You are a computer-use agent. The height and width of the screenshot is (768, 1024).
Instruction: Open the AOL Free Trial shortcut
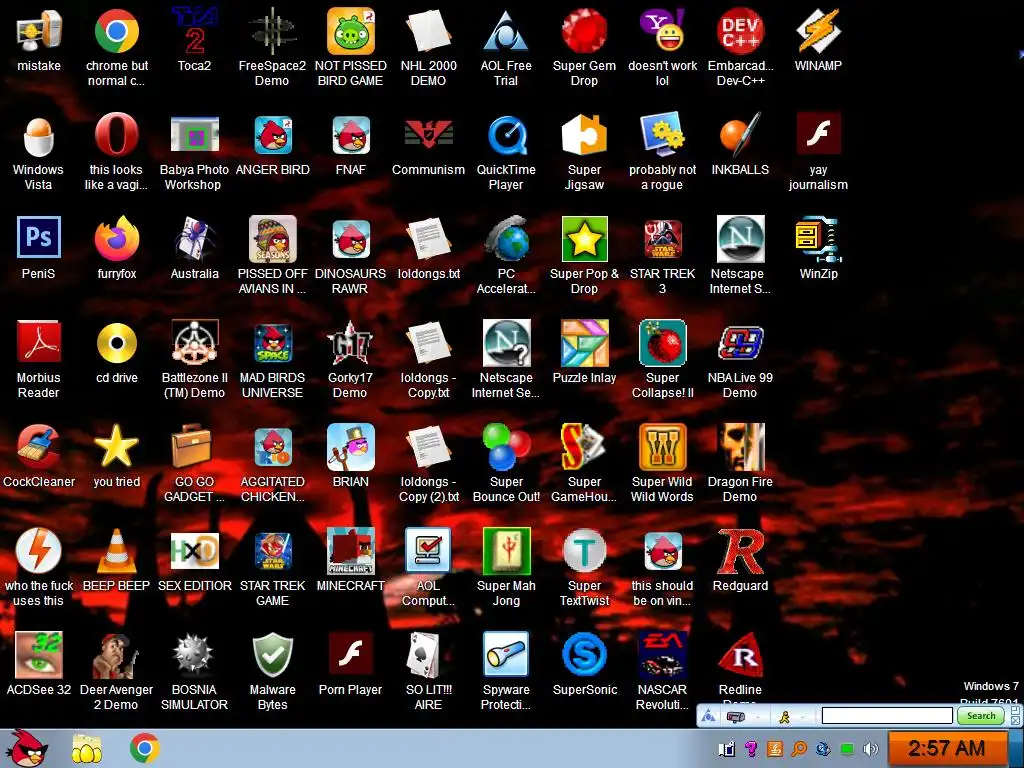[505, 31]
